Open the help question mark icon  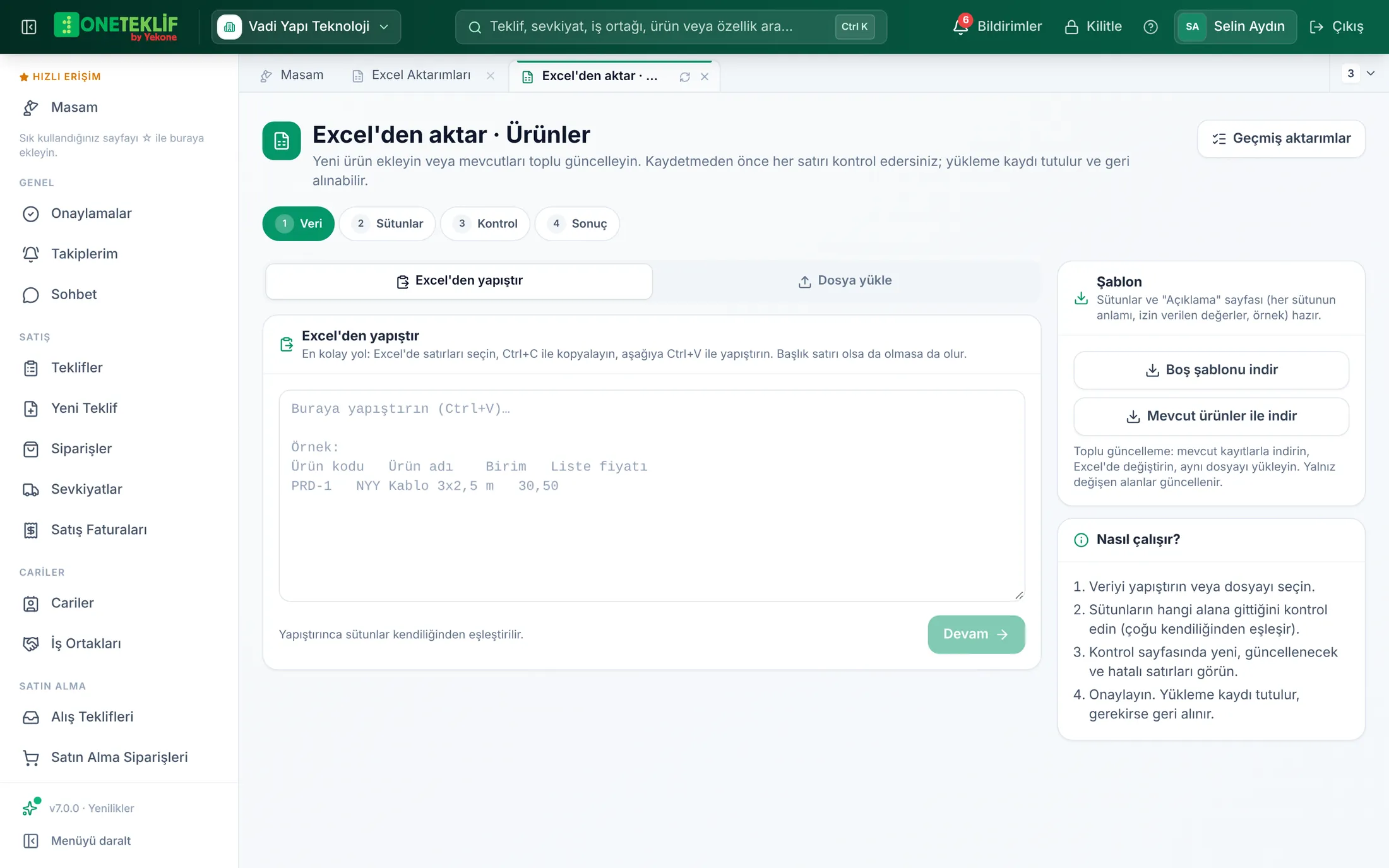[x=1150, y=27]
